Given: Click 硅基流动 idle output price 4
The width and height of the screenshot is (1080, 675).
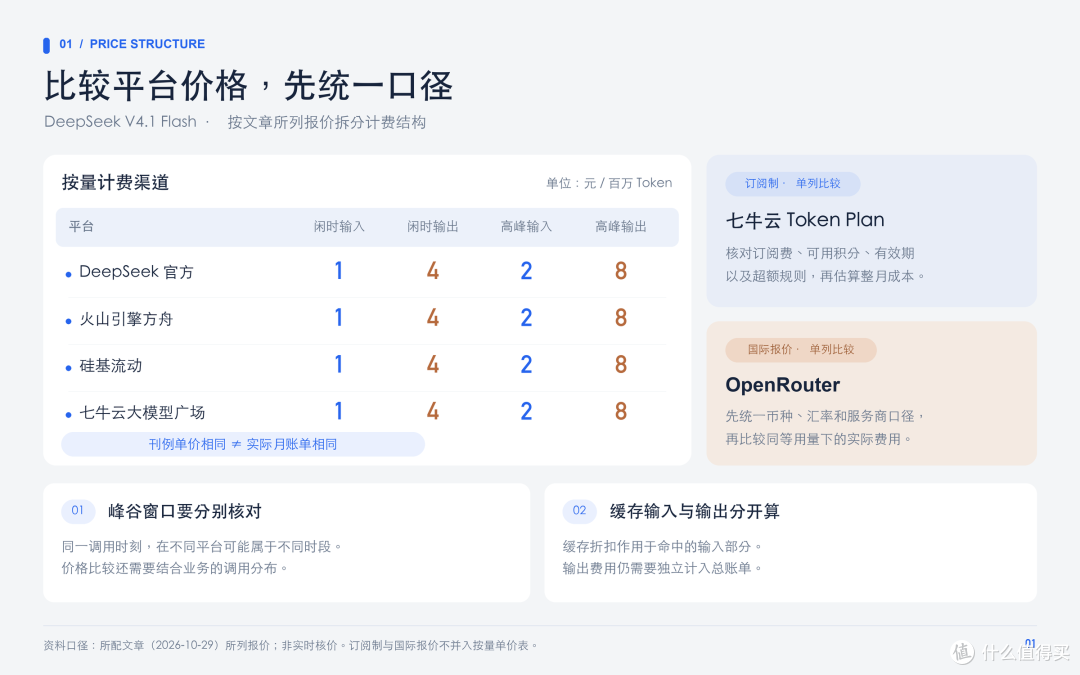Looking at the screenshot, I should (433, 364).
